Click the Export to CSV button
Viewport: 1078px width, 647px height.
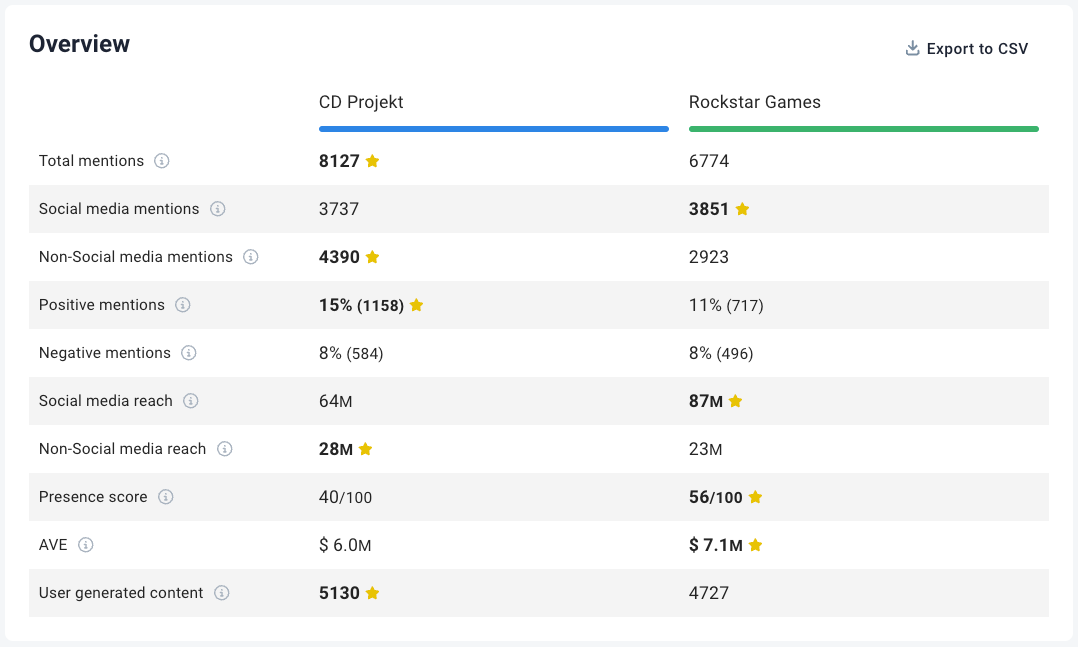click(x=966, y=49)
